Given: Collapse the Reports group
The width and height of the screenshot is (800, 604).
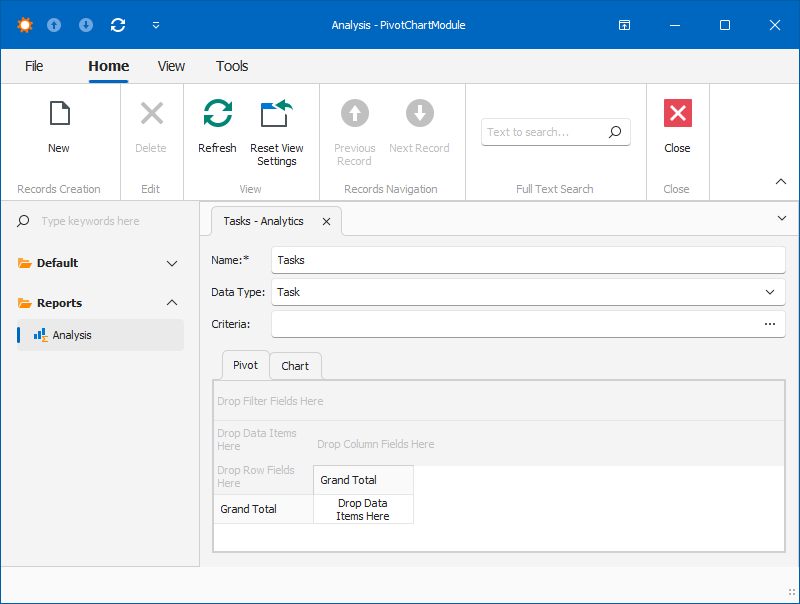Looking at the screenshot, I should click(x=171, y=302).
